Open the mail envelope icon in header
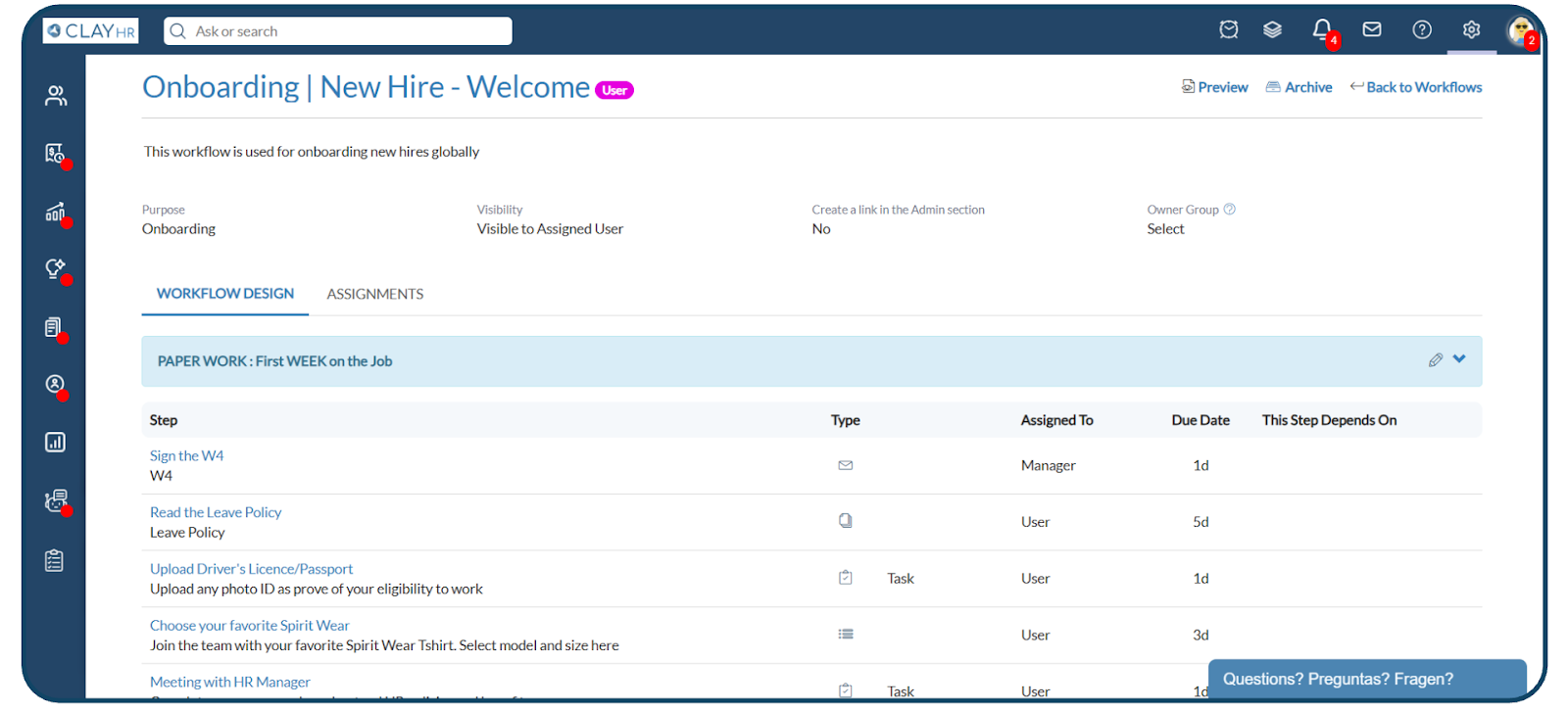The width and height of the screenshot is (1568, 710). (1372, 30)
